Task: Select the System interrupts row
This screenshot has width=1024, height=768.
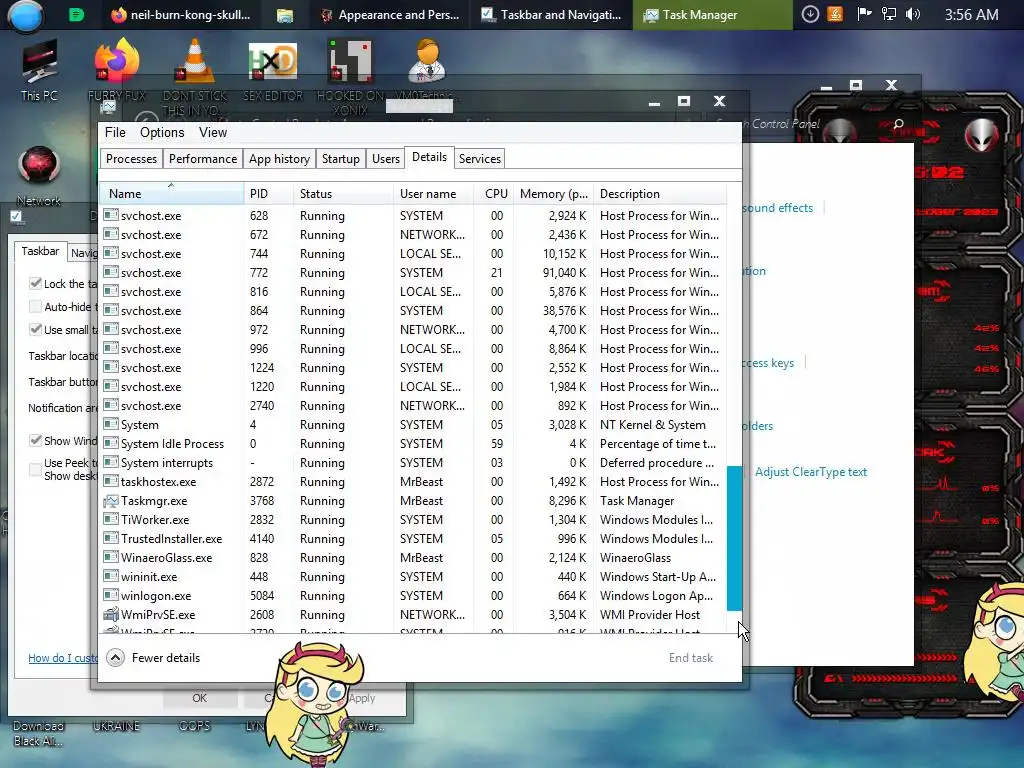Action: pyautogui.click(x=413, y=462)
